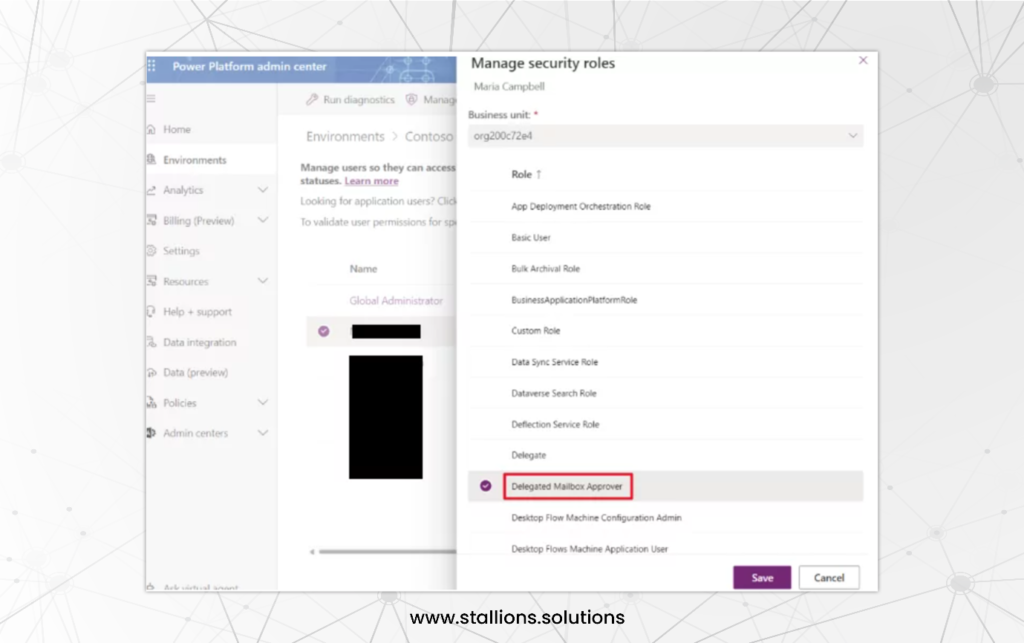This screenshot has height=643, width=1024.
Task: Open the Learn more link
Action: click(x=371, y=181)
